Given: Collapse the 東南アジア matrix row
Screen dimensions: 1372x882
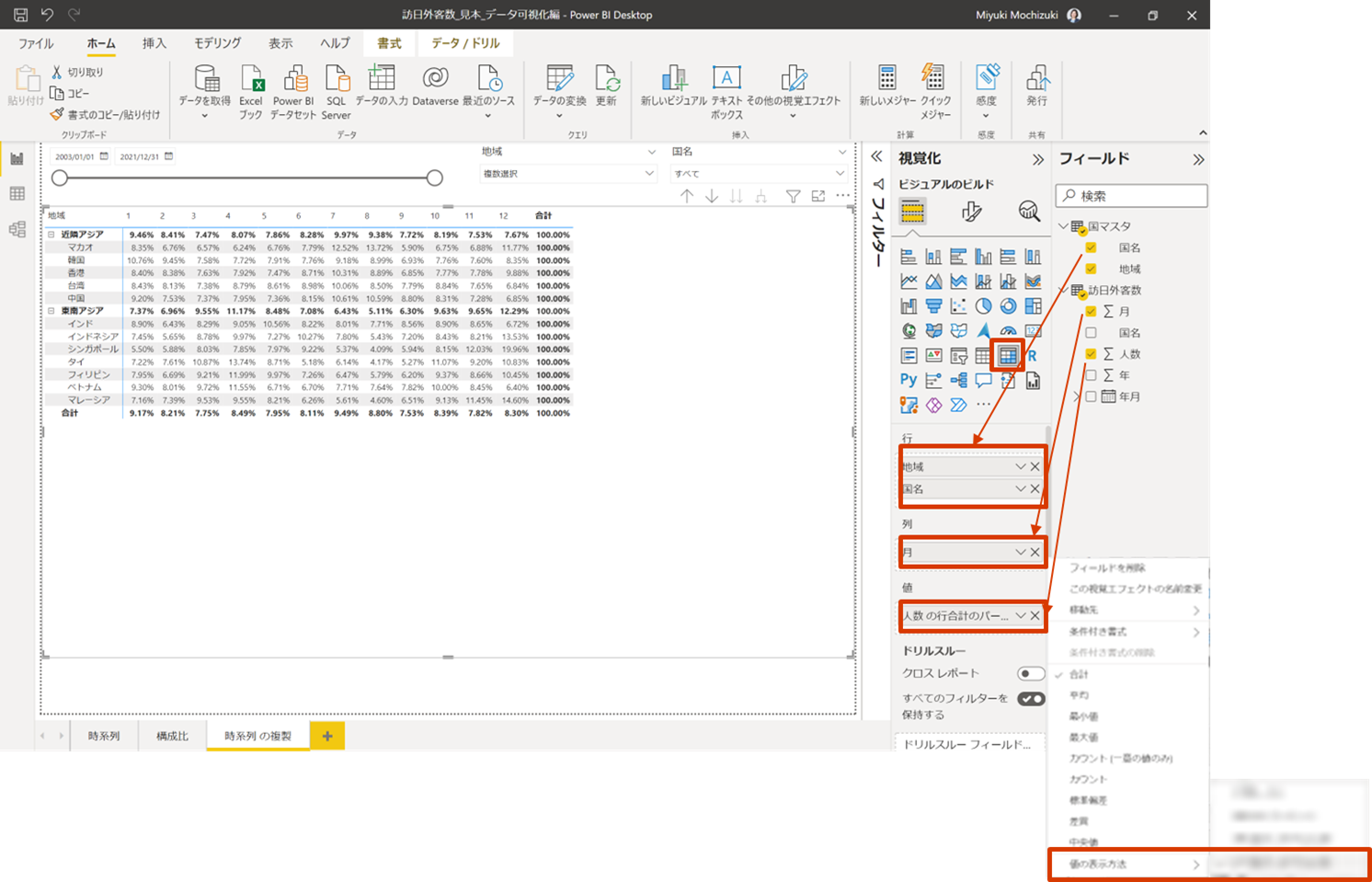Looking at the screenshot, I should click(x=51, y=311).
